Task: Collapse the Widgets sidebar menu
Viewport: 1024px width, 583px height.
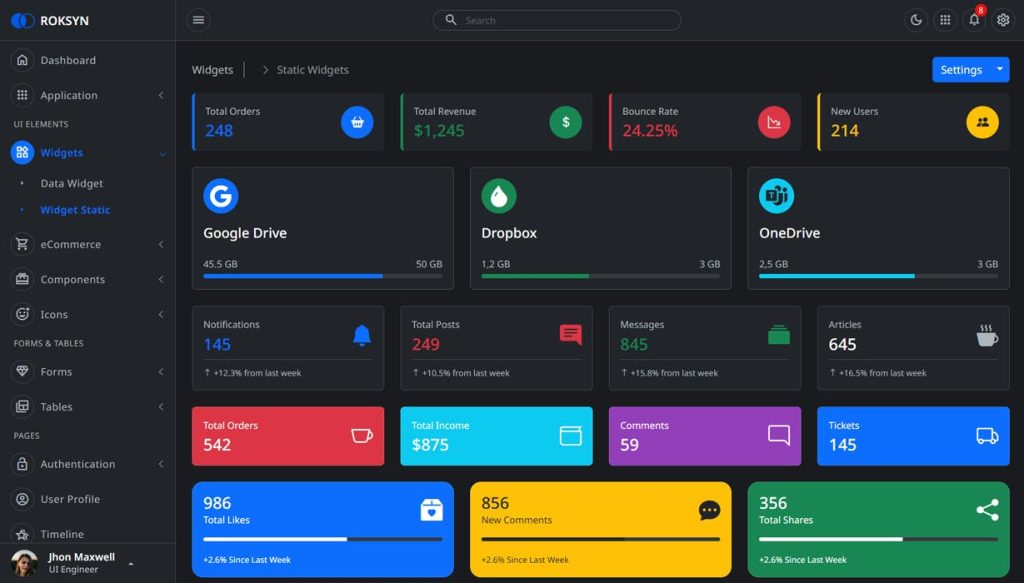Action: pos(60,152)
